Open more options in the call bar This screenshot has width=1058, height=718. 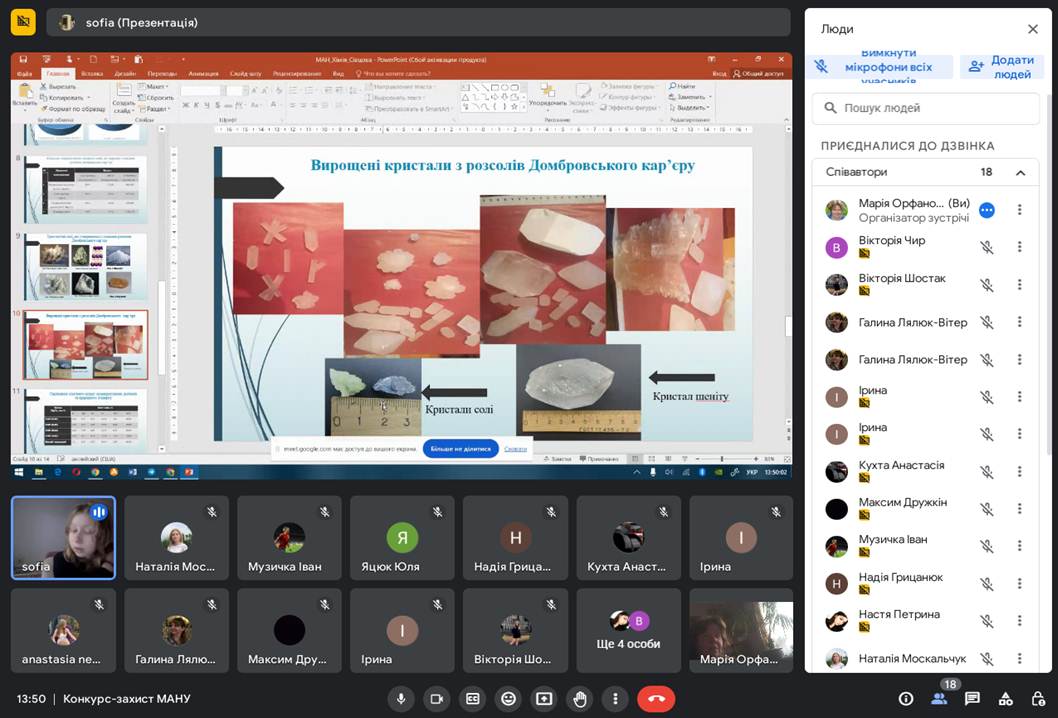(x=616, y=699)
